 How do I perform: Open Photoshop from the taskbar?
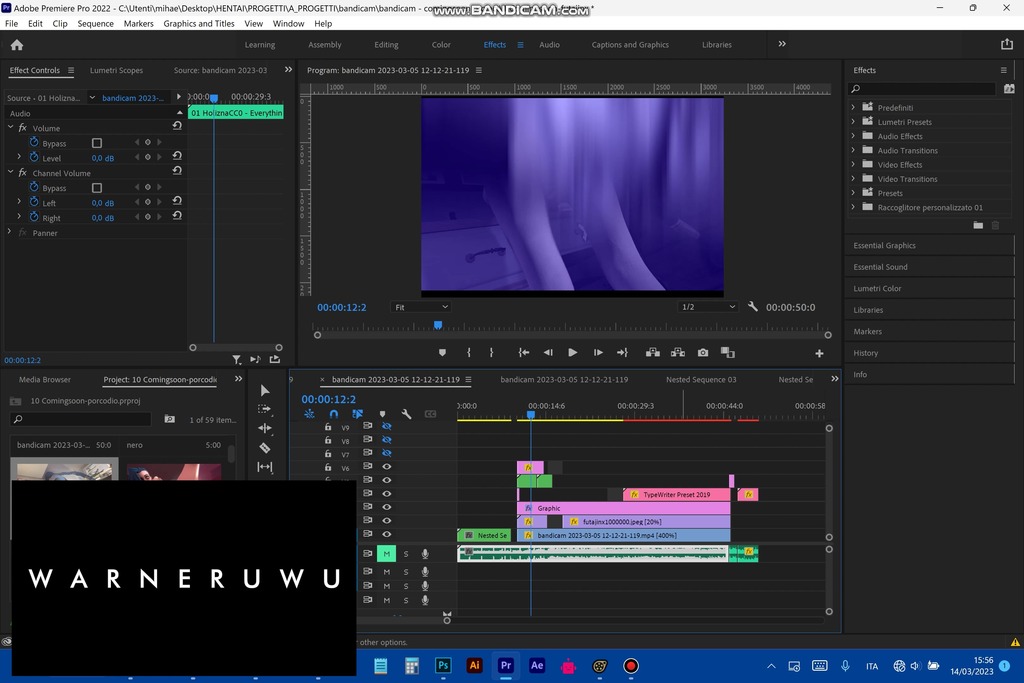443,665
